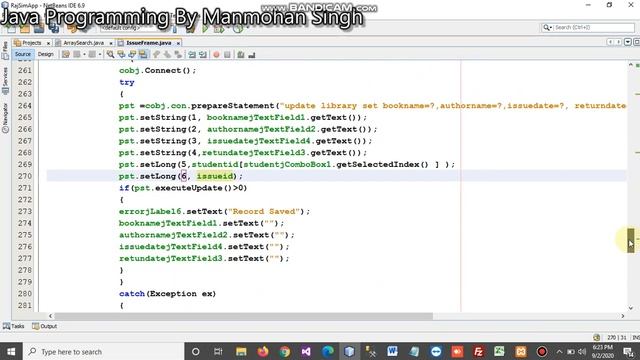640x360 pixels.
Task: Open Firefox from the taskbar
Action: tap(263, 351)
